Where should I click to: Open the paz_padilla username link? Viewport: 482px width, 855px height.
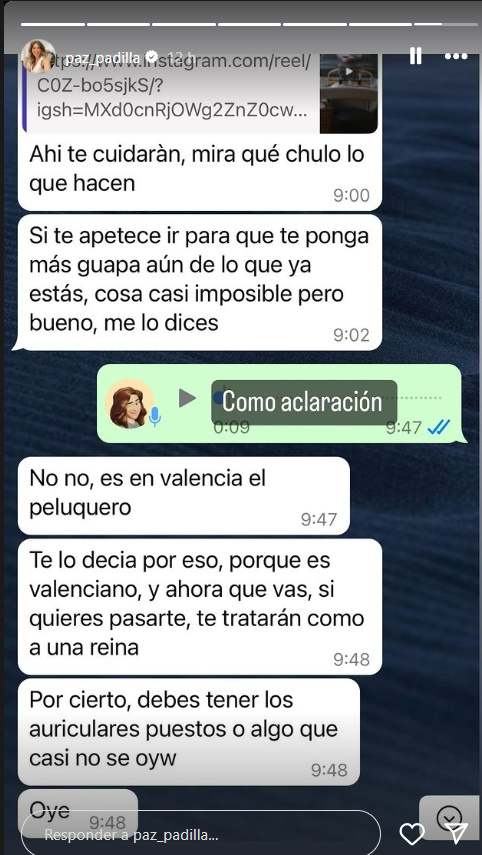pos(104,57)
